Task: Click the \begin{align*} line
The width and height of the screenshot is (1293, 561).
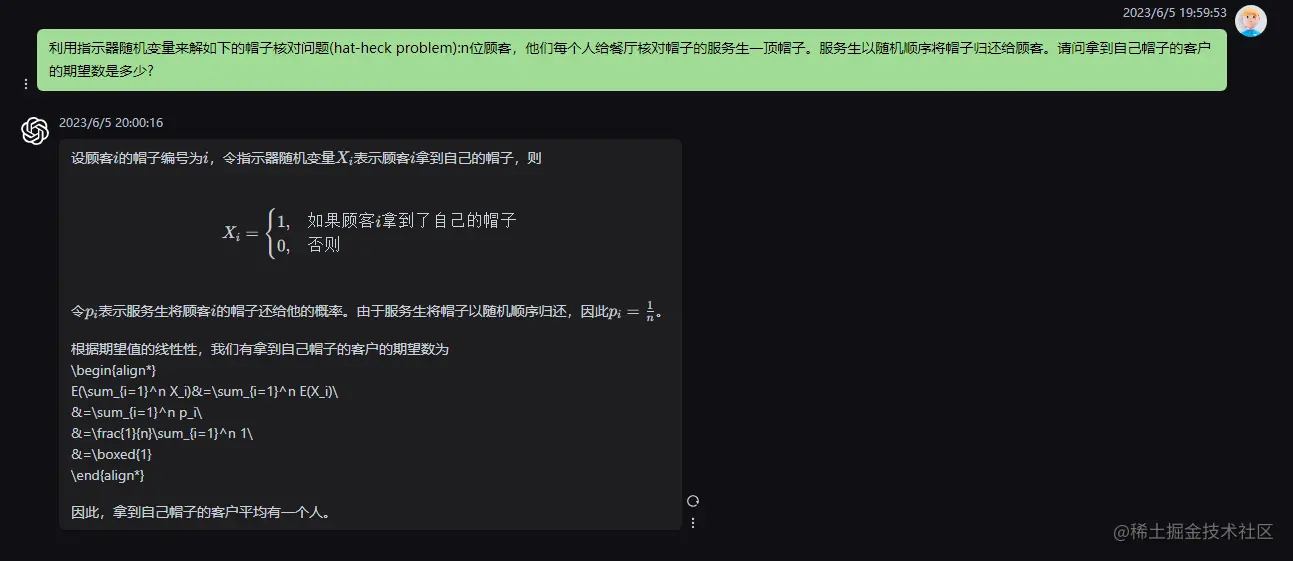Action: (x=113, y=370)
